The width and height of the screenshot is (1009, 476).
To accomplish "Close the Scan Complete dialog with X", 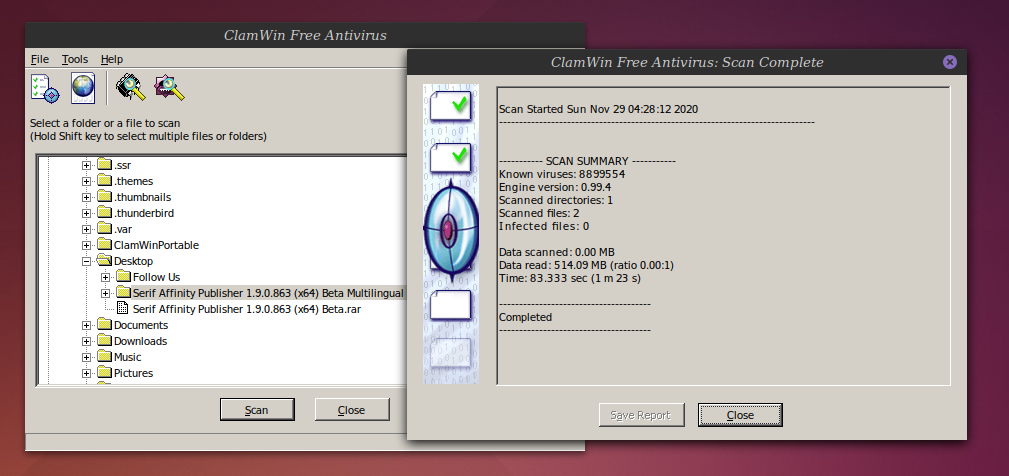I will coord(950,62).
